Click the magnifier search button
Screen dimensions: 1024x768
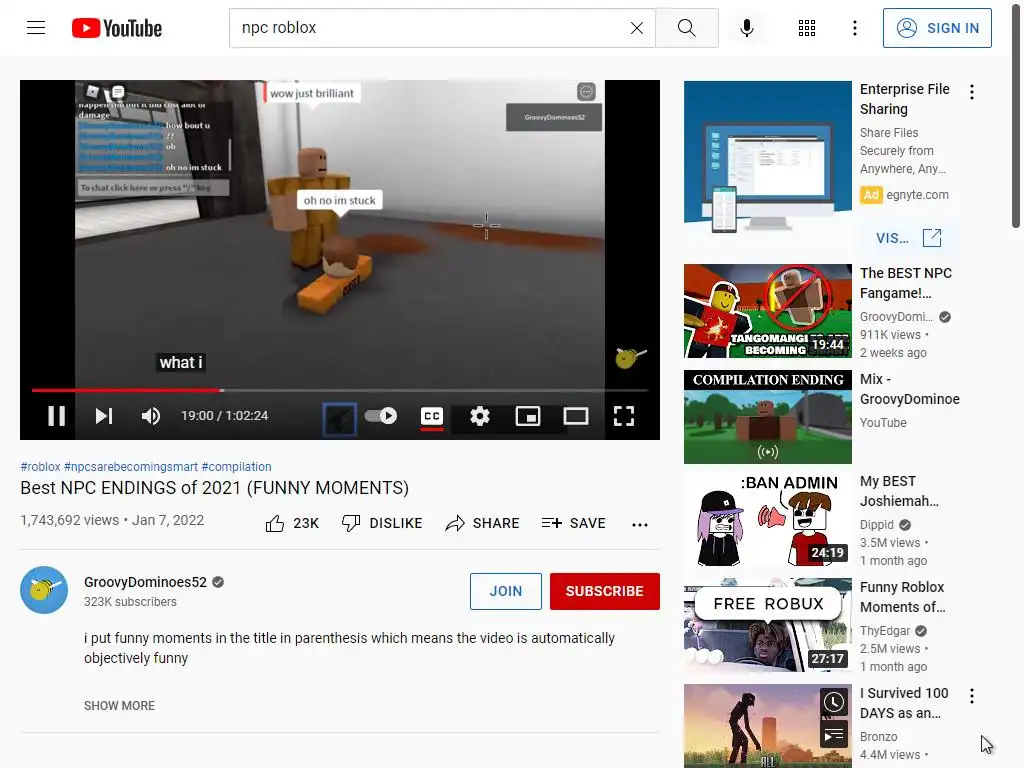(686, 28)
